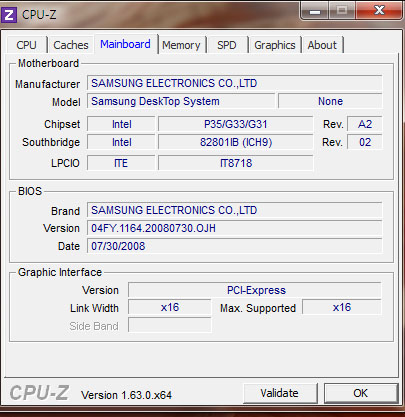Click the motherboard Manufacturer field
This screenshot has width=405, height=417.
coord(235,83)
